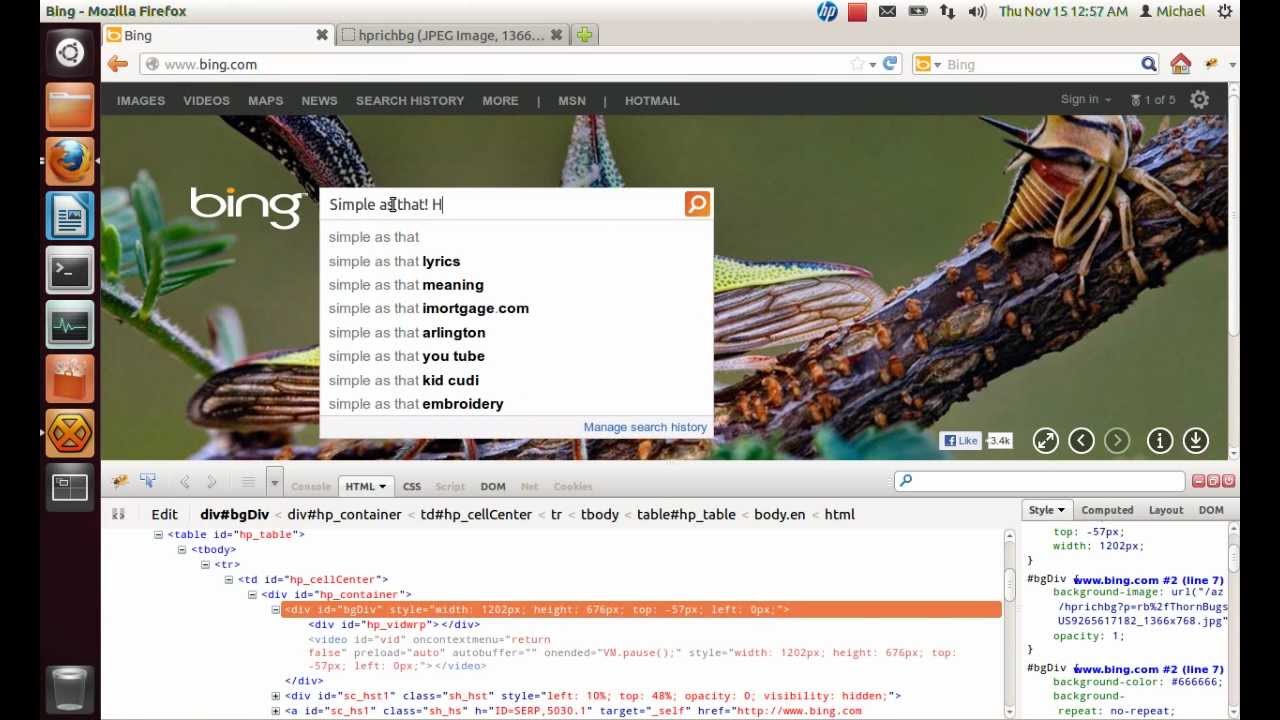Open Bing VIDEOS menu item

206,100
